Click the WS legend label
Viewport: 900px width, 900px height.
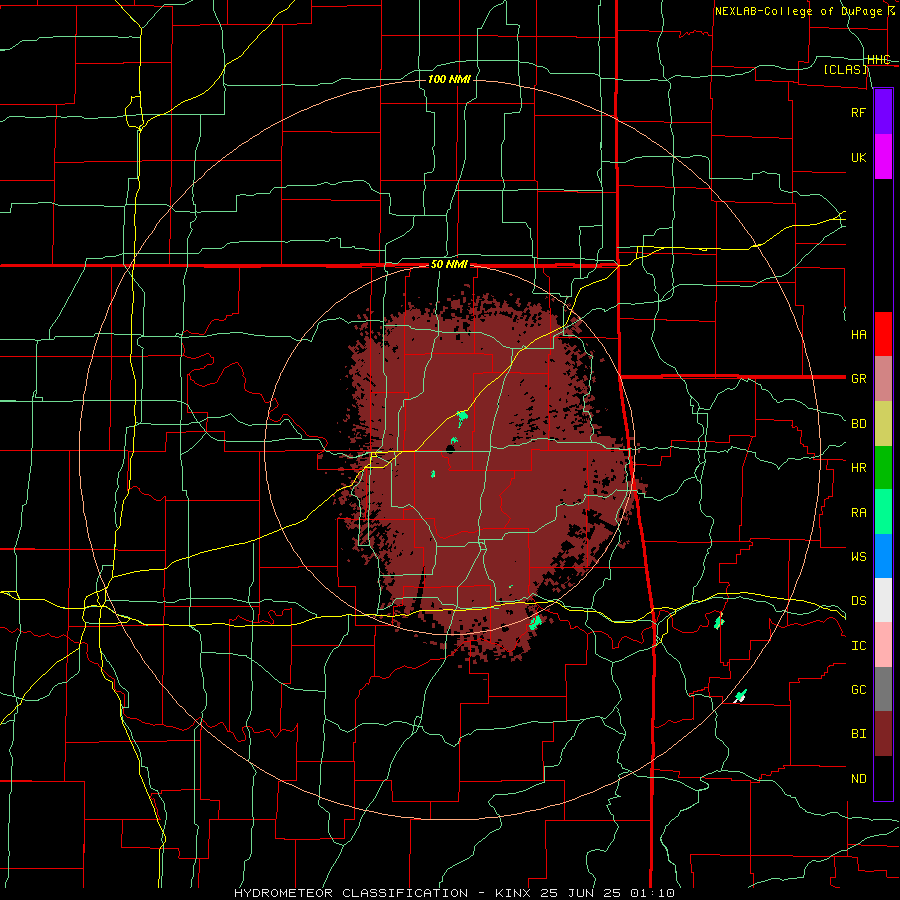859,557
